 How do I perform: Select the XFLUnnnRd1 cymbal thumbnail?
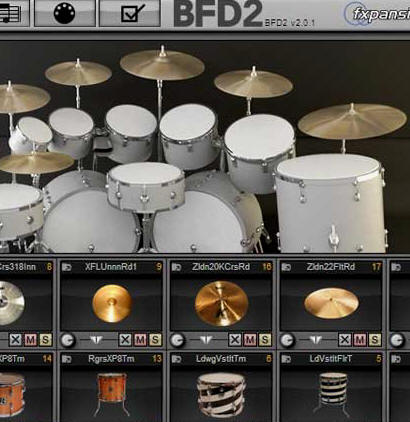click(x=112, y=303)
